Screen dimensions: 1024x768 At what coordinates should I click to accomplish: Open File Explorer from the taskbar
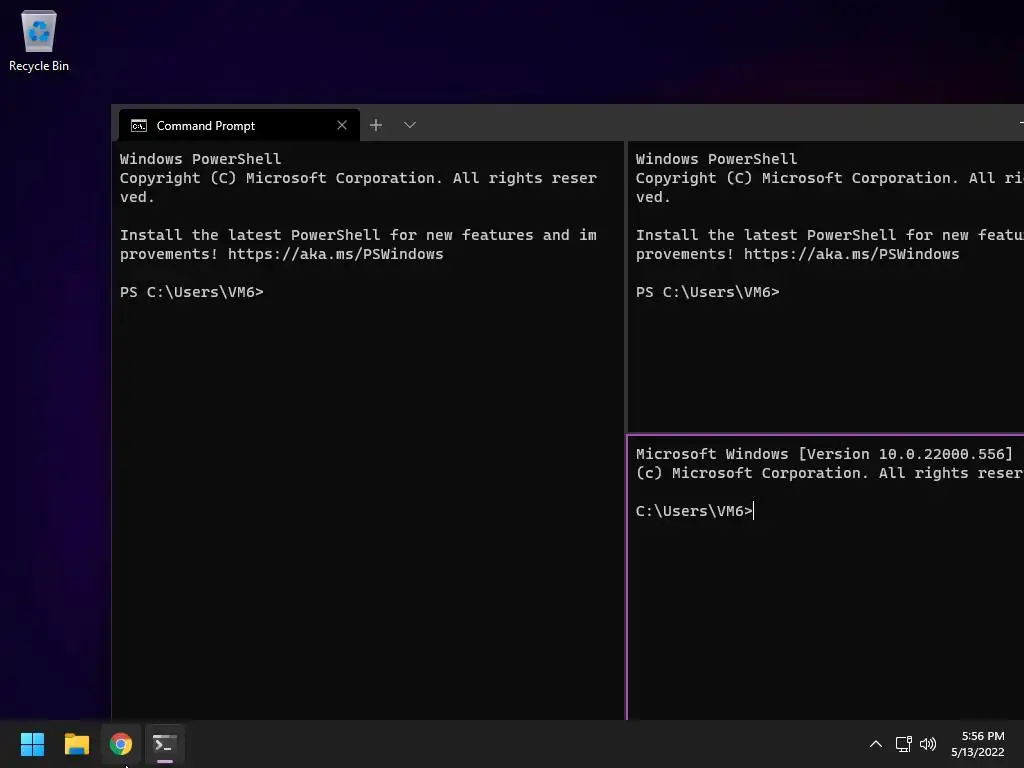(76, 744)
